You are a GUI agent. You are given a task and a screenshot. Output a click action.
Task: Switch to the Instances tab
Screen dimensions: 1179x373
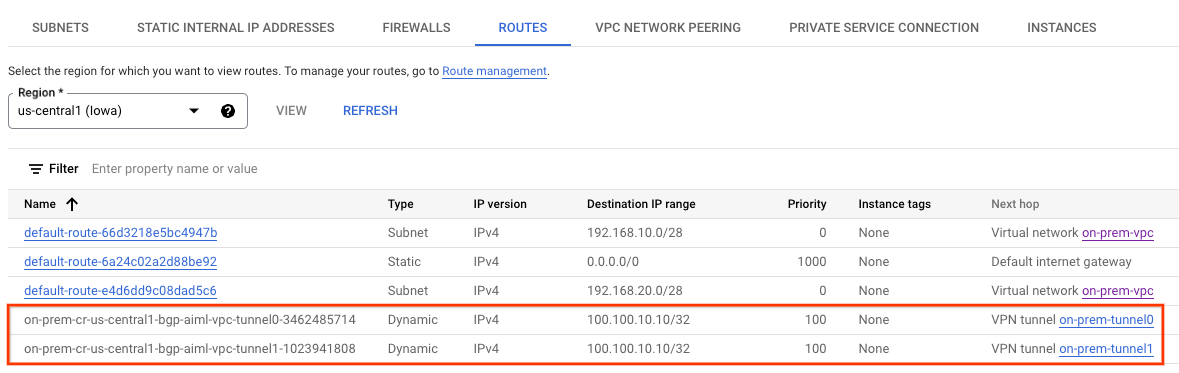click(x=1062, y=28)
